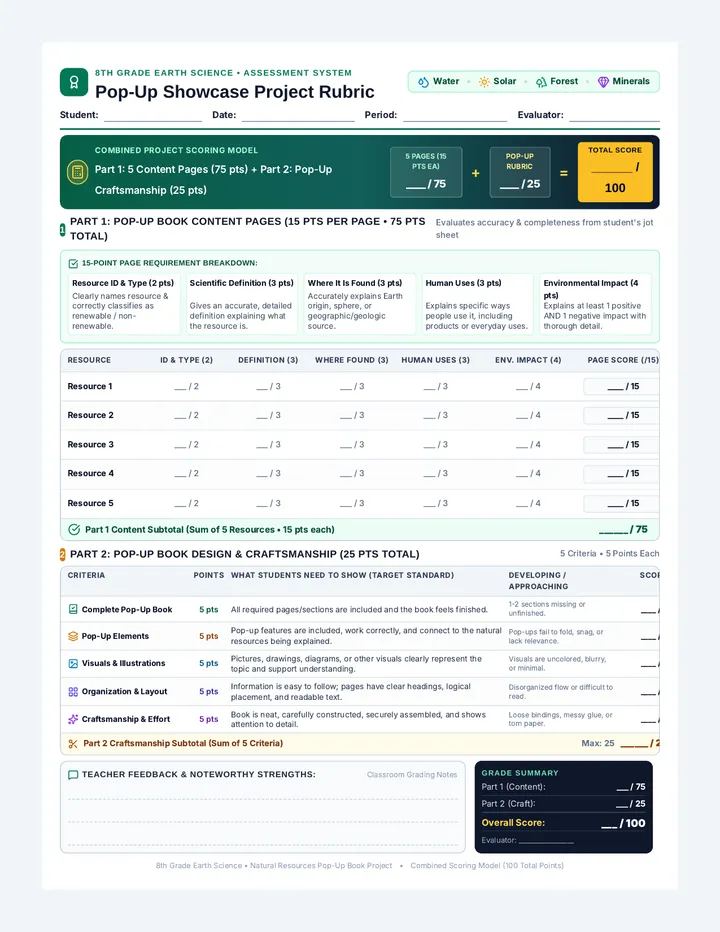Screen dimensions: 720x932
Task: Click the Period blank line
Action: click(x=455, y=116)
